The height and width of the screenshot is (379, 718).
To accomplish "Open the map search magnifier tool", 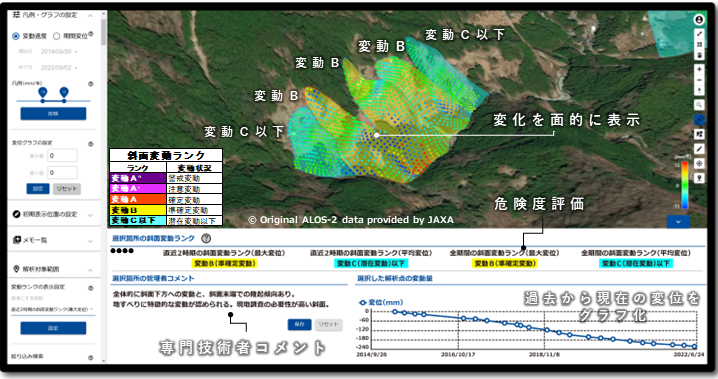I will [x=699, y=105].
